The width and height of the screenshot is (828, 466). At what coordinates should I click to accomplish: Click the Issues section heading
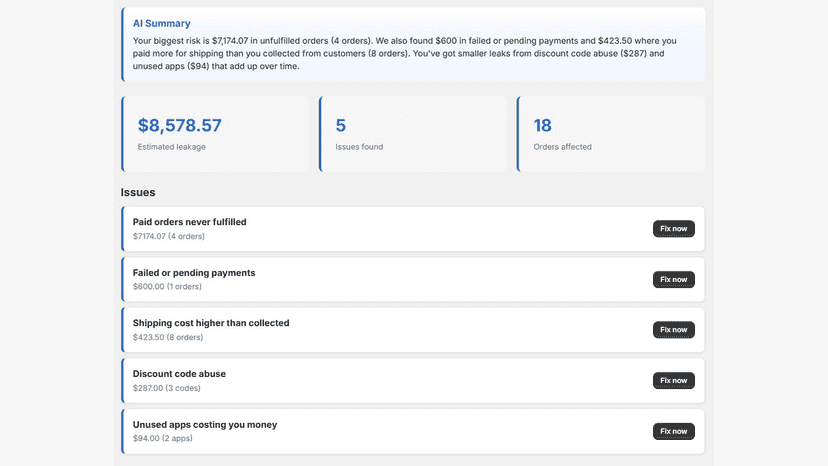(x=138, y=192)
